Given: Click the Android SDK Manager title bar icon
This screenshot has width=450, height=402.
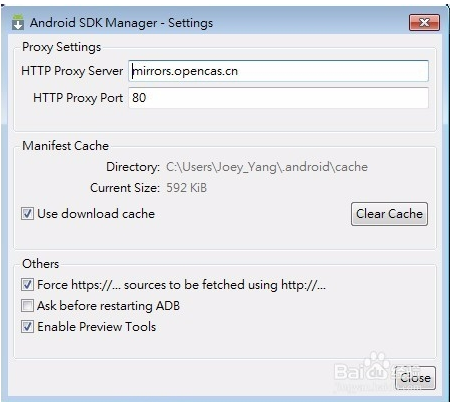Looking at the screenshot, I should pyautogui.click(x=18, y=22).
